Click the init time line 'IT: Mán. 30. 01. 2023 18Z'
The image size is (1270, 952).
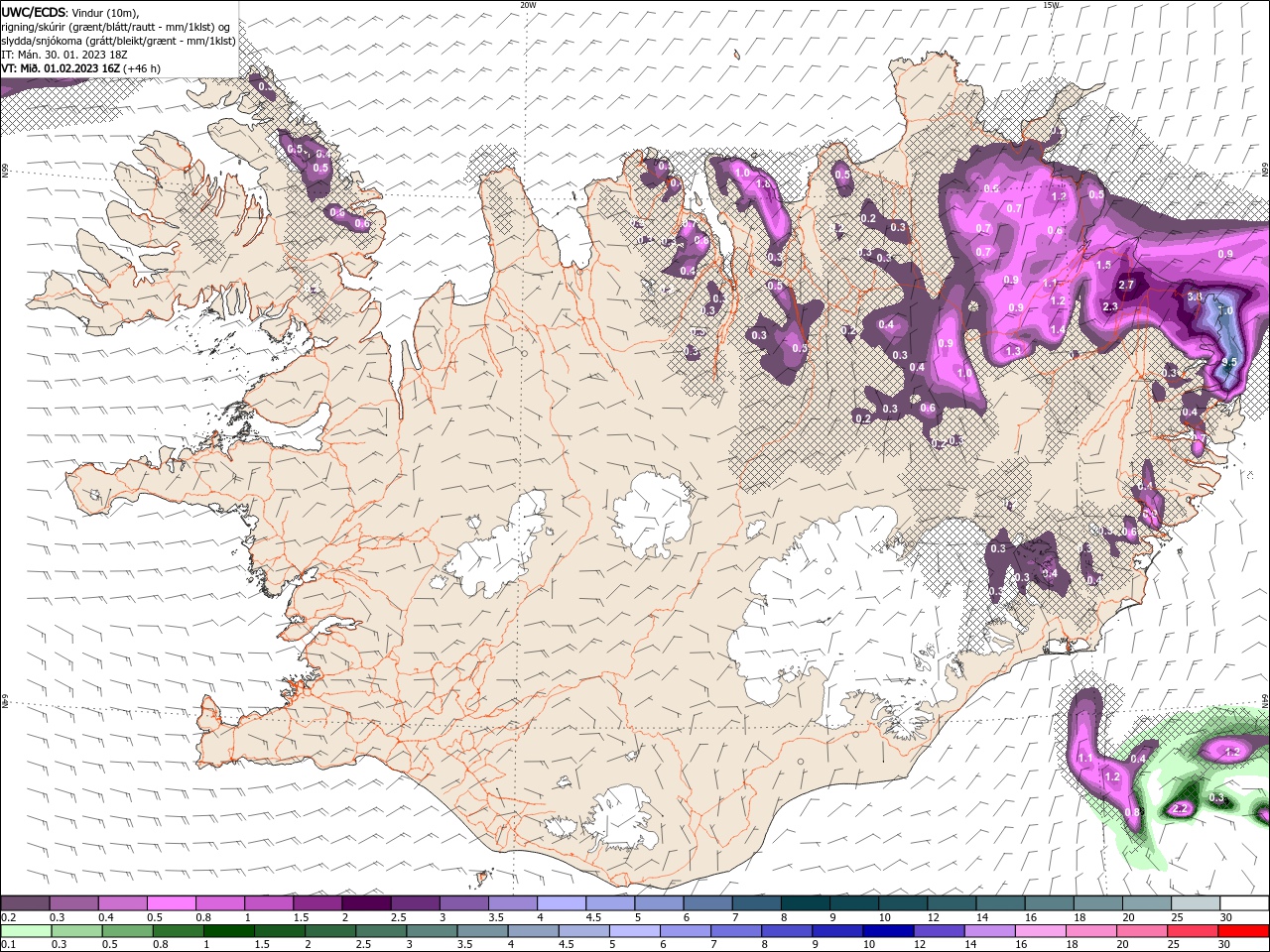[x=64, y=55]
